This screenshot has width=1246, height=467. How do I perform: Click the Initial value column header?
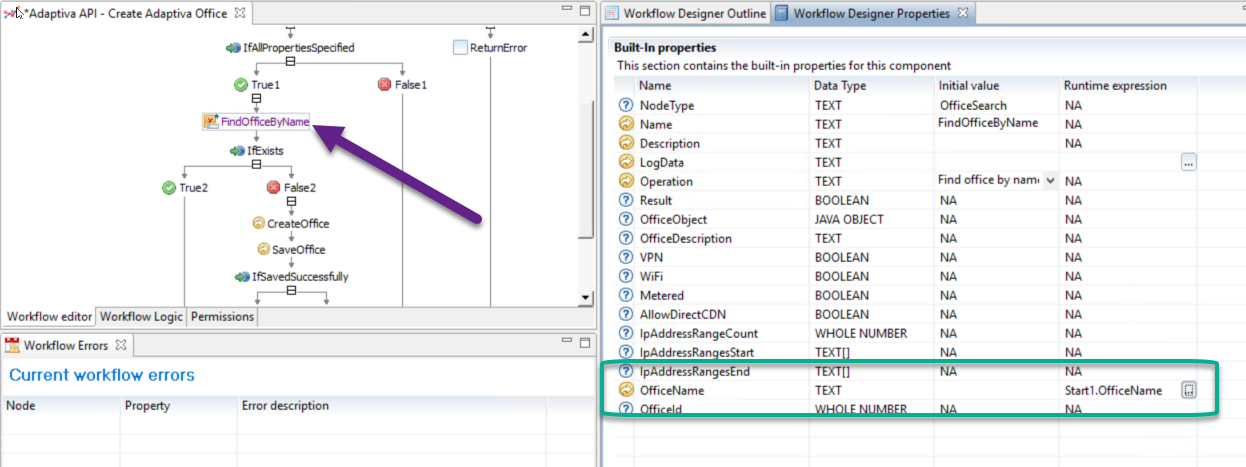(x=996, y=86)
